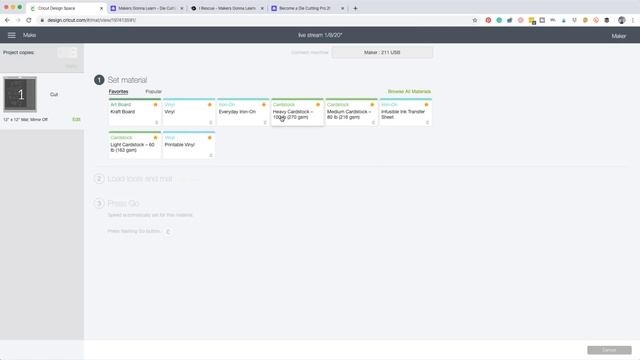
Task: Open info icon on Everyday Iron-On card
Action: (x=265, y=122)
